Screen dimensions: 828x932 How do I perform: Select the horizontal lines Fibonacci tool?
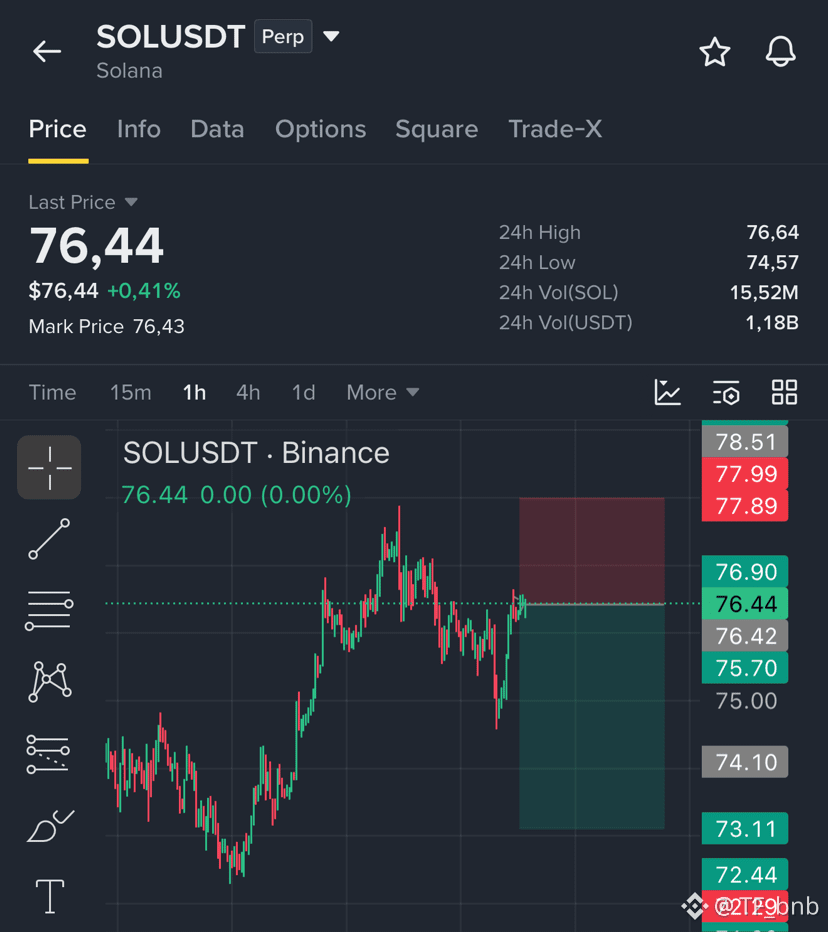click(49, 610)
